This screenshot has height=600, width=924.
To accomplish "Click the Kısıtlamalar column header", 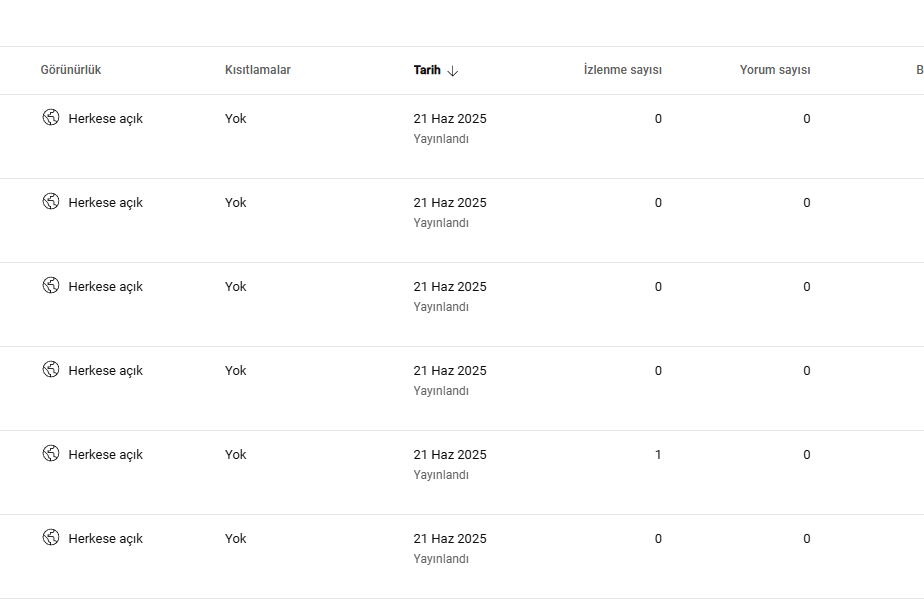I will click(258, 70).
